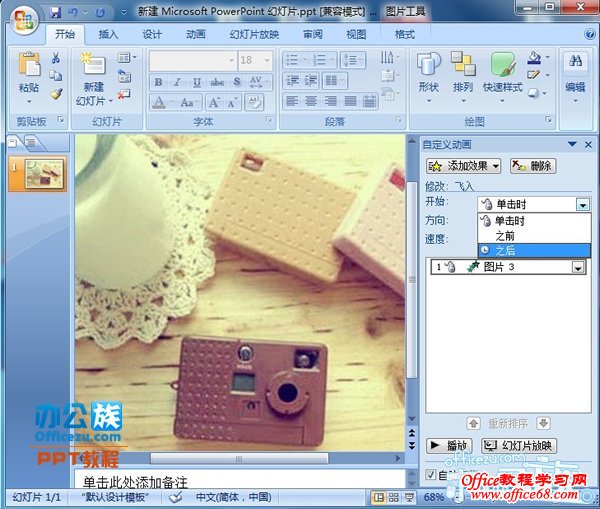The image size is (600, 509).
Task: Click the shape fill paint bucket
Action: [x=534, y=57]
